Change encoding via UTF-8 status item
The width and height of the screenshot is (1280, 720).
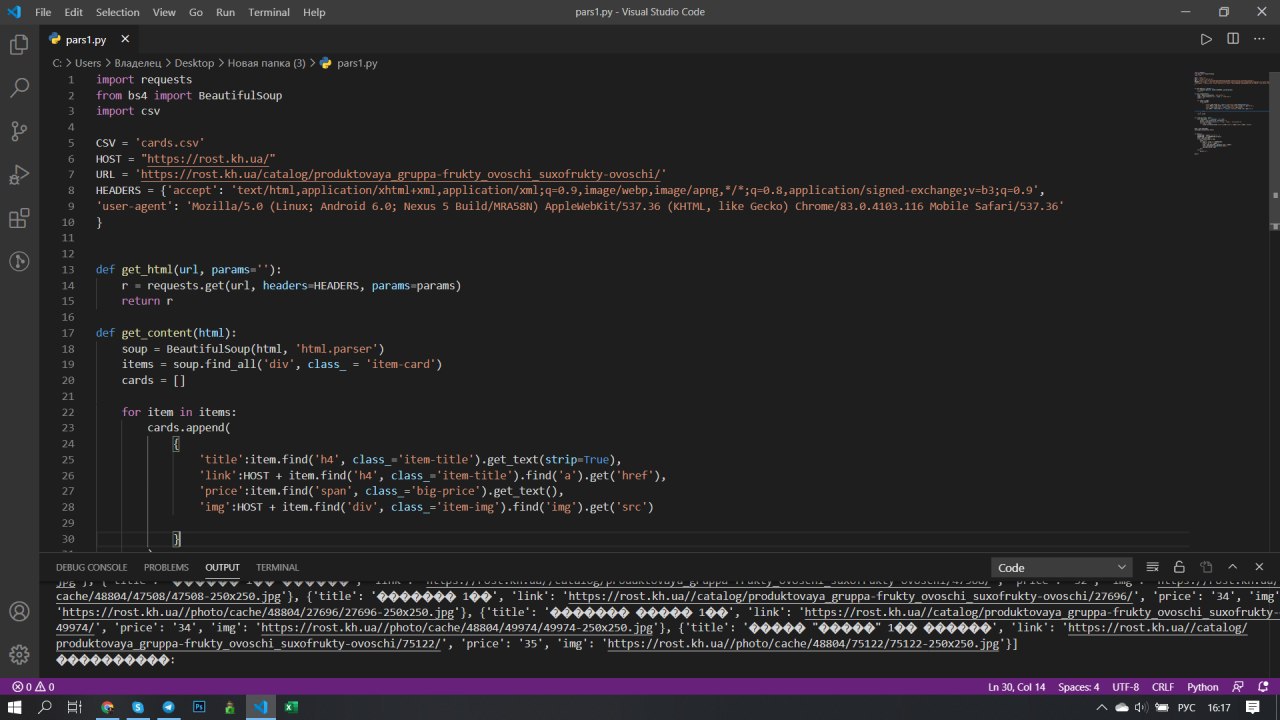pos(1125,687)
